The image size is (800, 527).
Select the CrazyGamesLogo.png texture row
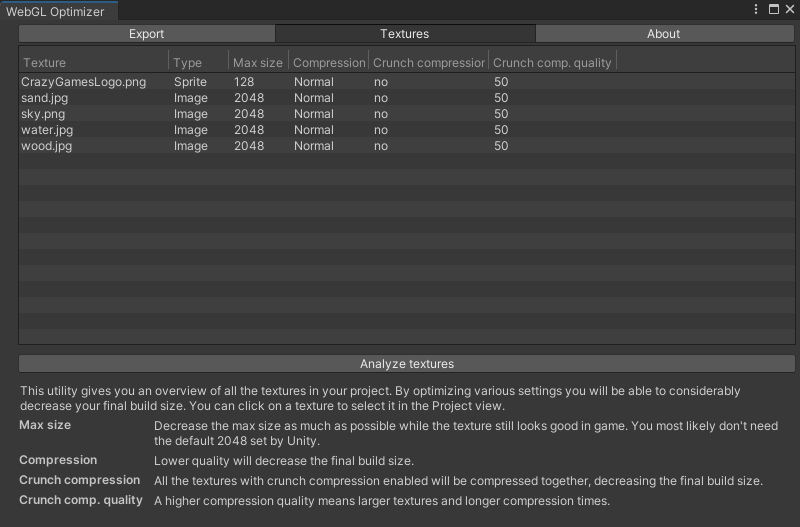83,82
